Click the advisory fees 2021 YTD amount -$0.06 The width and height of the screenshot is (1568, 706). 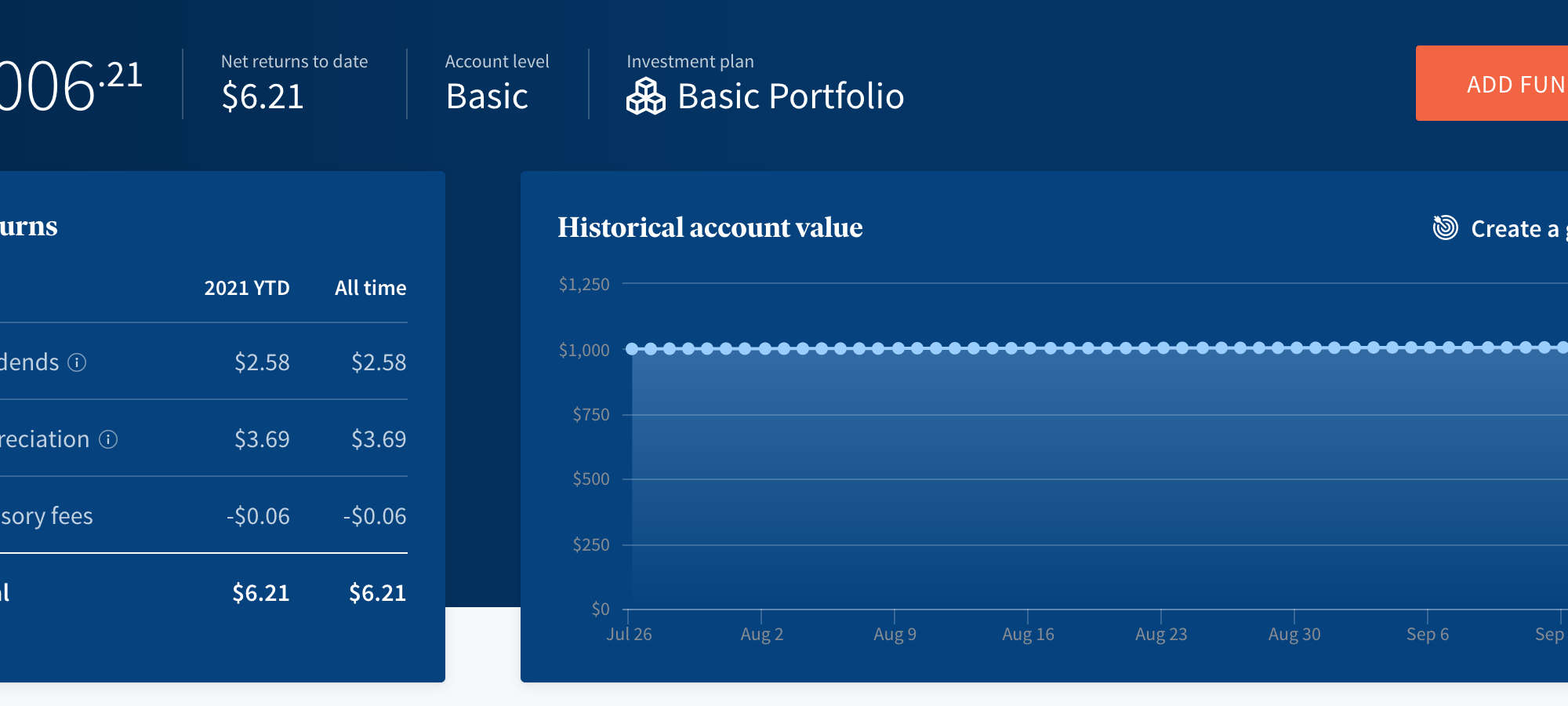point(258,516)
